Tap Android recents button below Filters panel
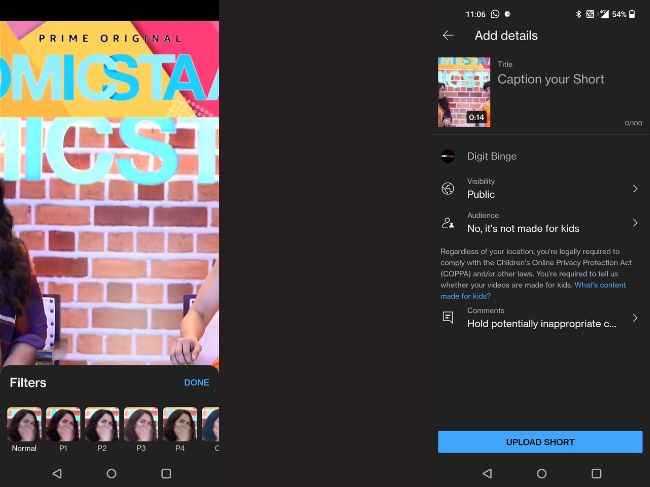The width and height of the screenshot is (650, 487). 166,473
